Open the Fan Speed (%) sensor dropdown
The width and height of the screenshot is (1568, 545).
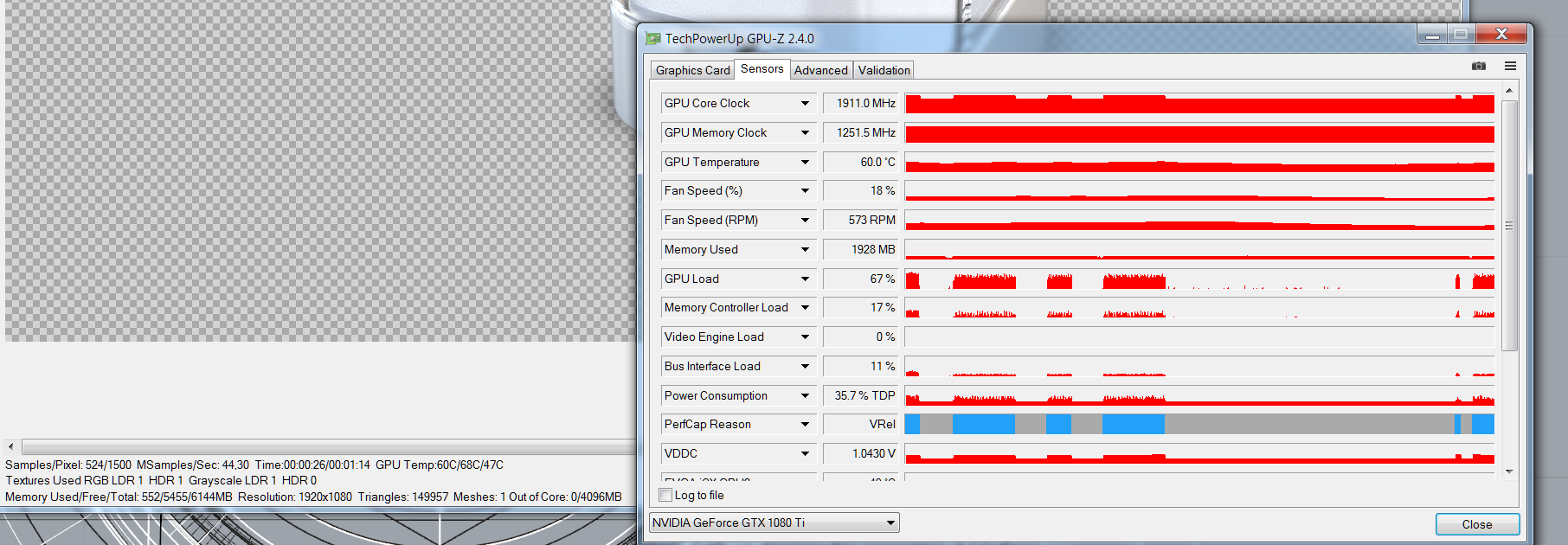(805, 190)
